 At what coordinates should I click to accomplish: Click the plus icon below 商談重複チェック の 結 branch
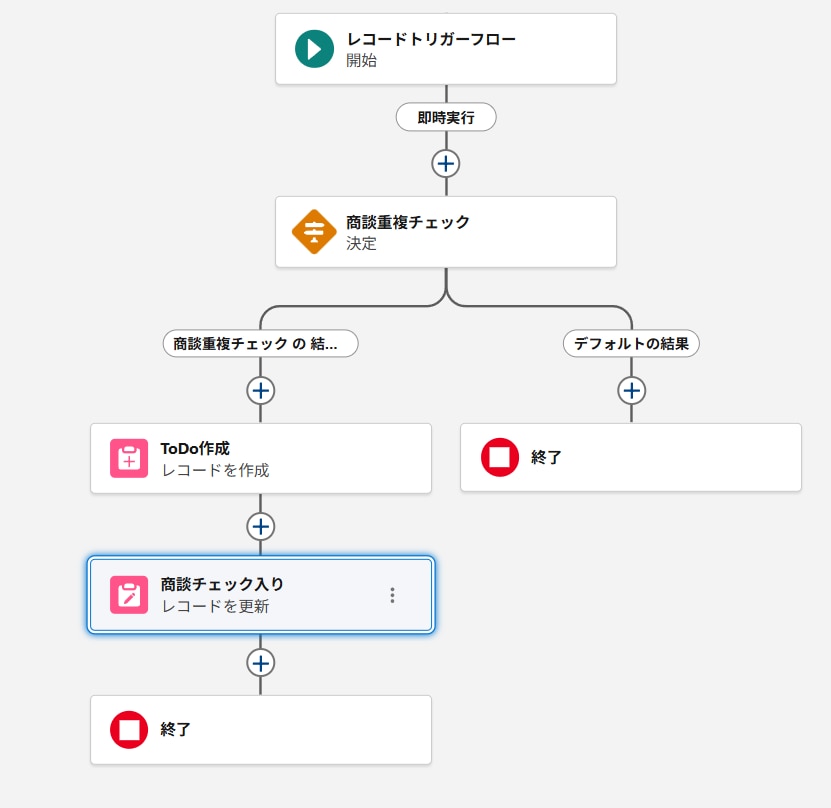[x=260, y=390]
